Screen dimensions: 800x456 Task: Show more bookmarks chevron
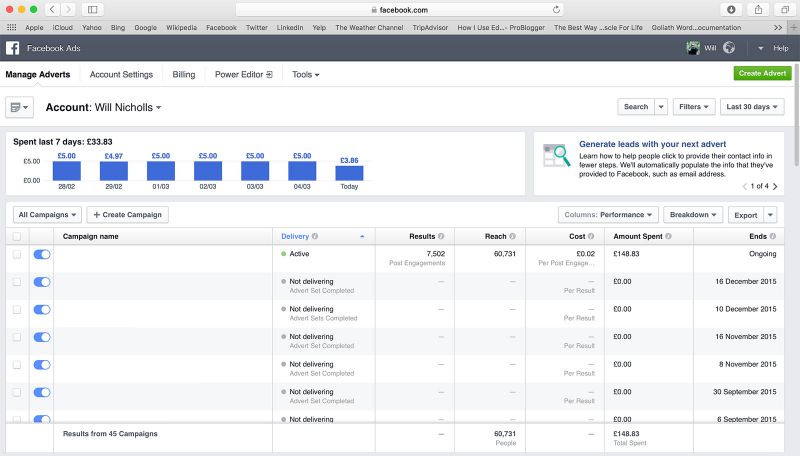[x=778, y=28]
